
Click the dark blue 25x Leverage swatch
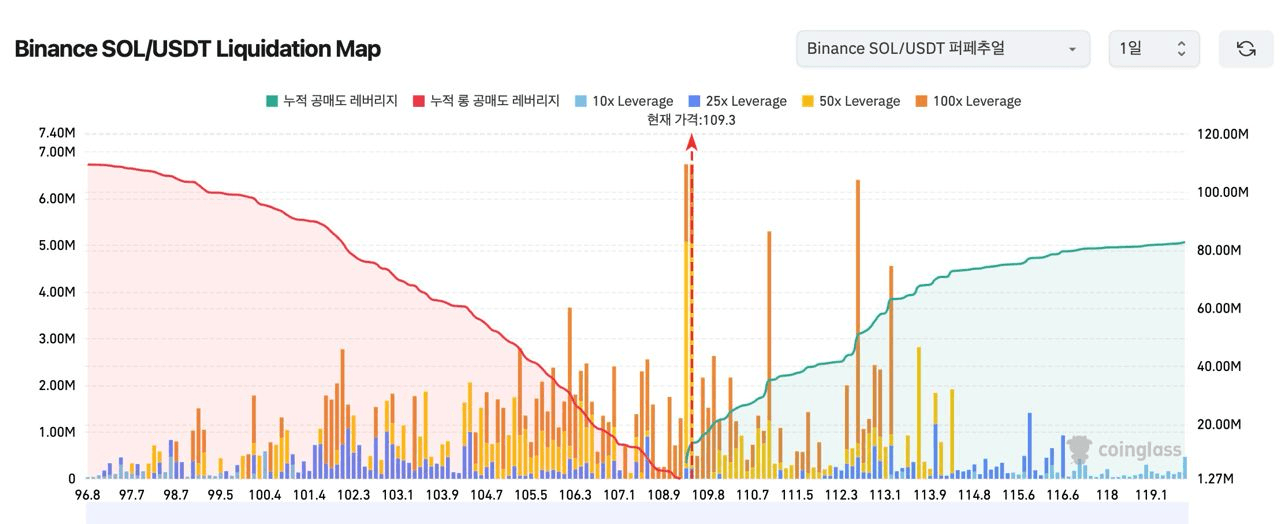tap(694, 101)
